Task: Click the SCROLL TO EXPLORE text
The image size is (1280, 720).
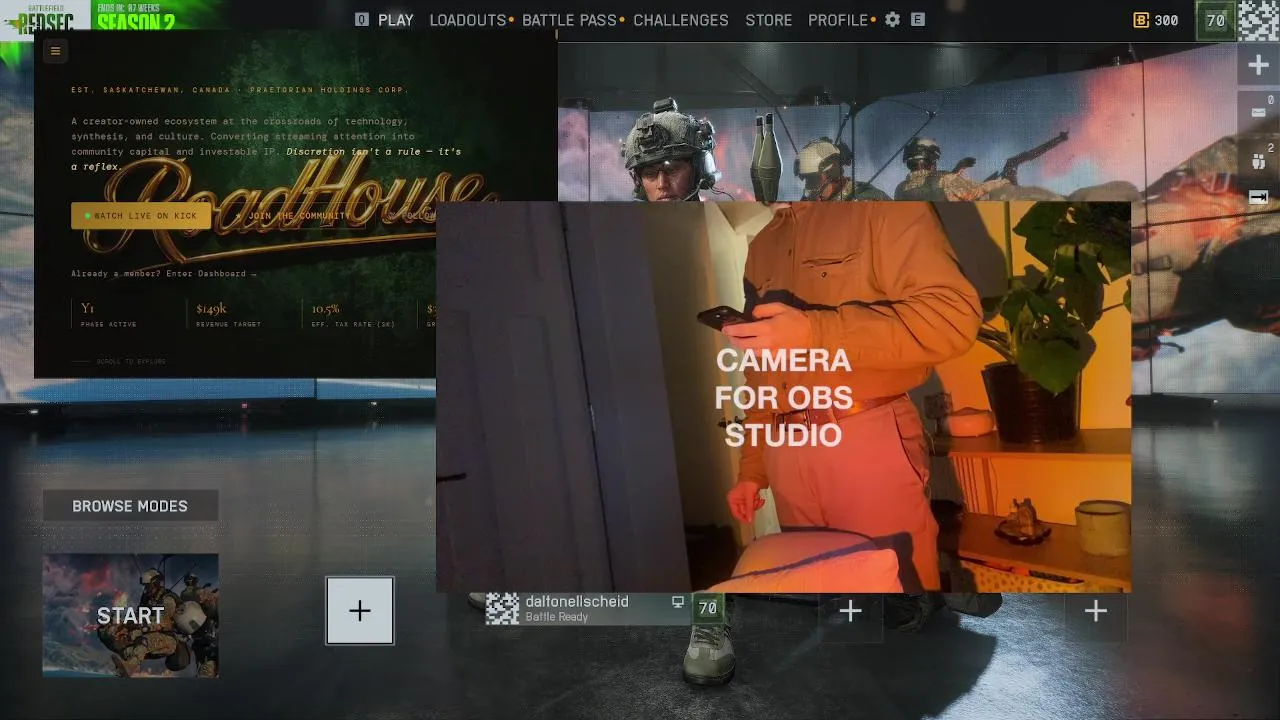Action: coord(131,362)
